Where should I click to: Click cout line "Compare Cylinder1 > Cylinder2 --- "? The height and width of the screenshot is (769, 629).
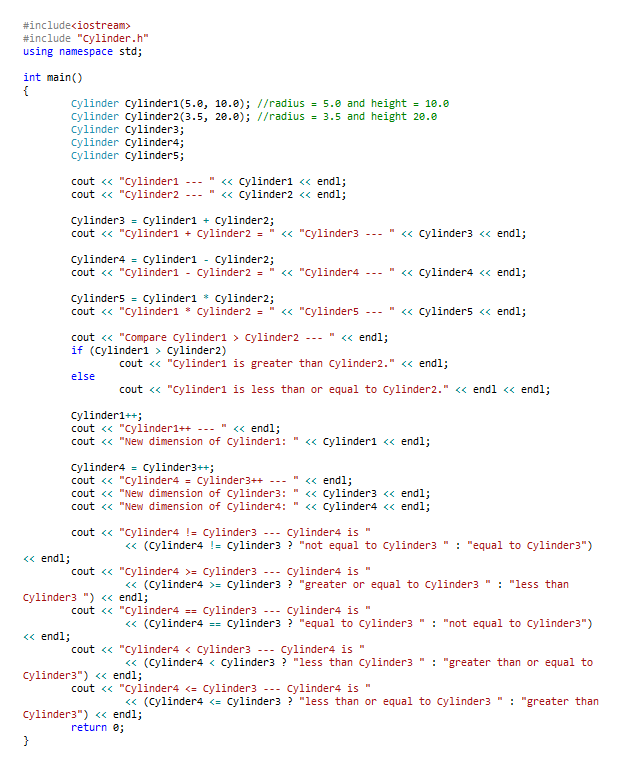pos(229,337)
